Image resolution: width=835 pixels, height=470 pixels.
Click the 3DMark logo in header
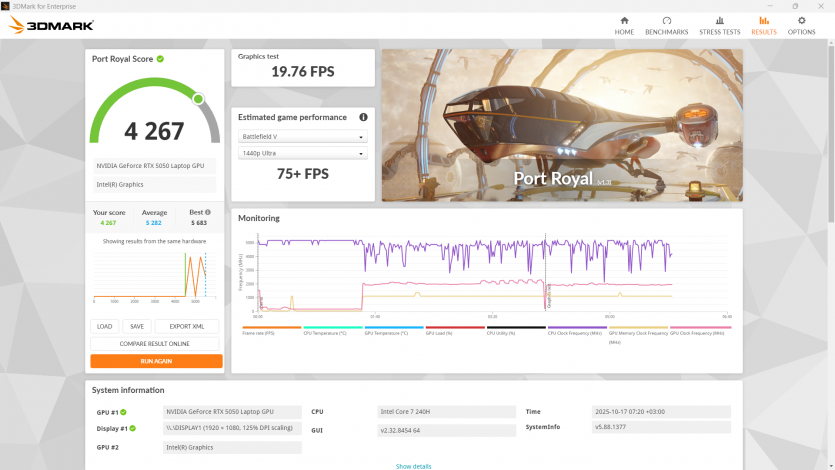pyautogui.click(x=51, y=25)
